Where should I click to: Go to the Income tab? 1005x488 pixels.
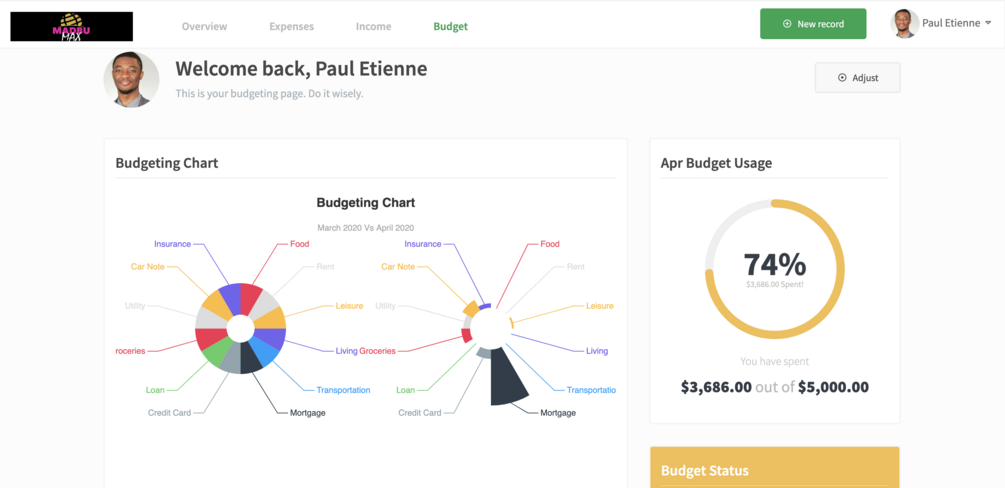click(x=373, y=26)
